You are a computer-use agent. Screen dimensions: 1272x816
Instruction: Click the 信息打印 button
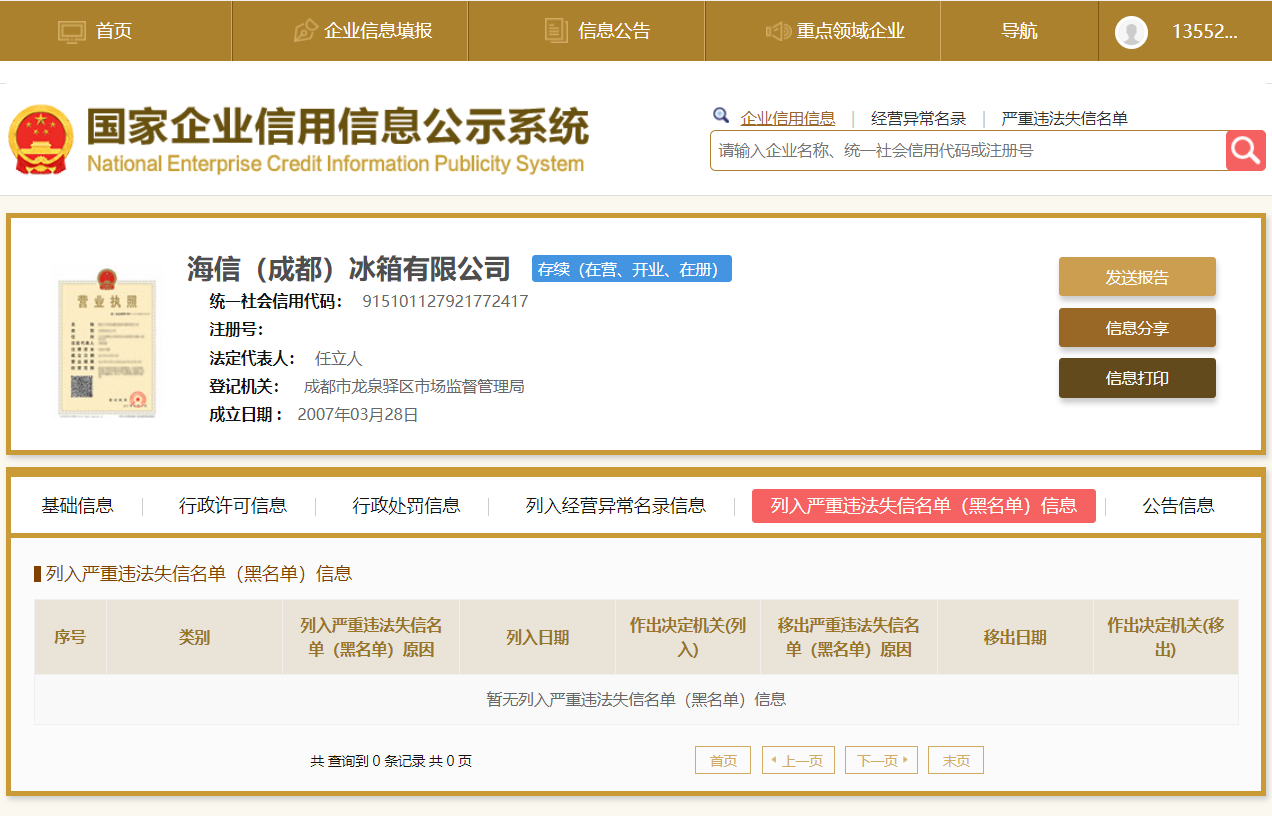tap(1137, 378)
